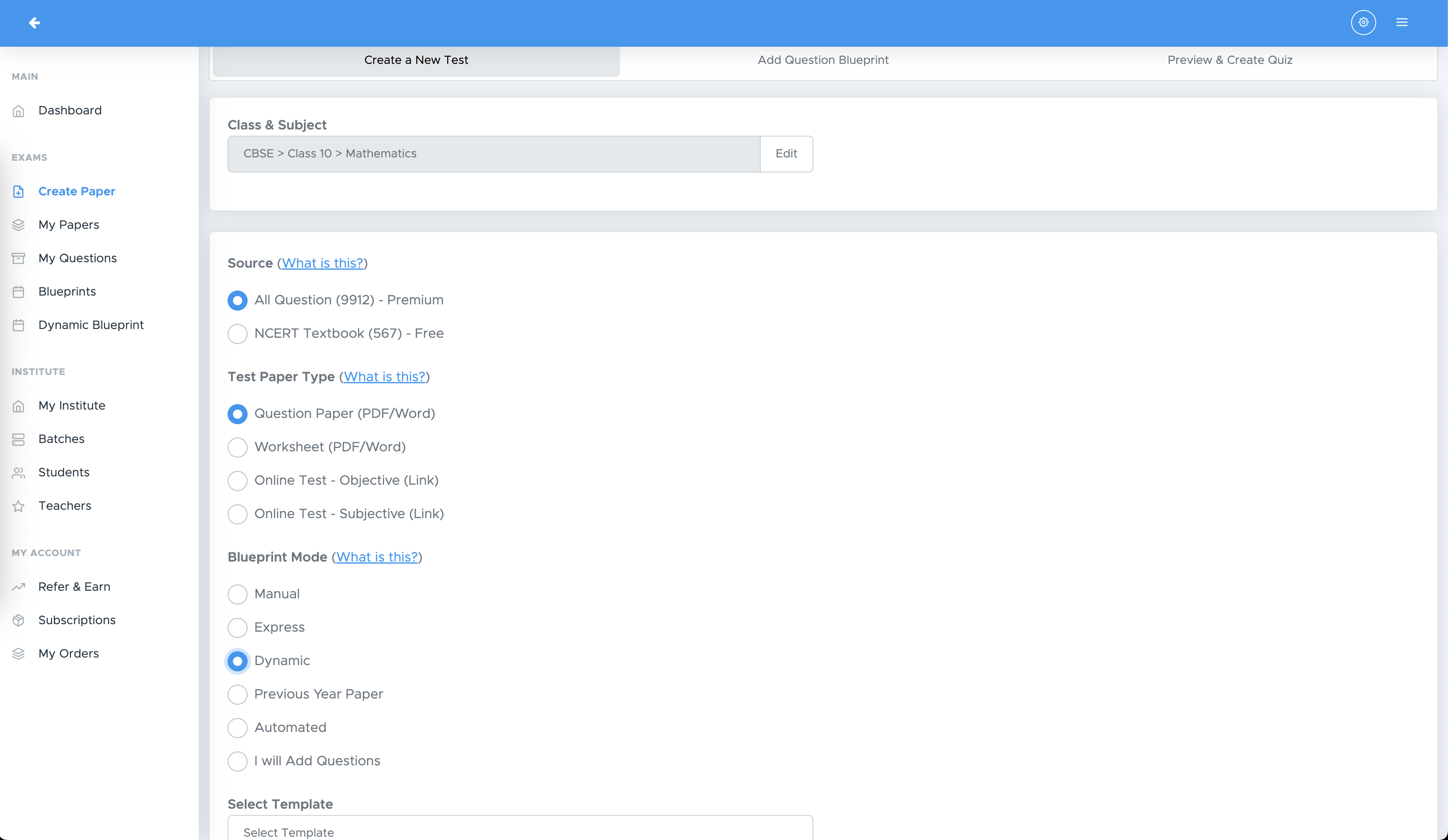Click the Create Paper document icon
The height and width of the screenshot is (840, 1448).
point(18,192)
